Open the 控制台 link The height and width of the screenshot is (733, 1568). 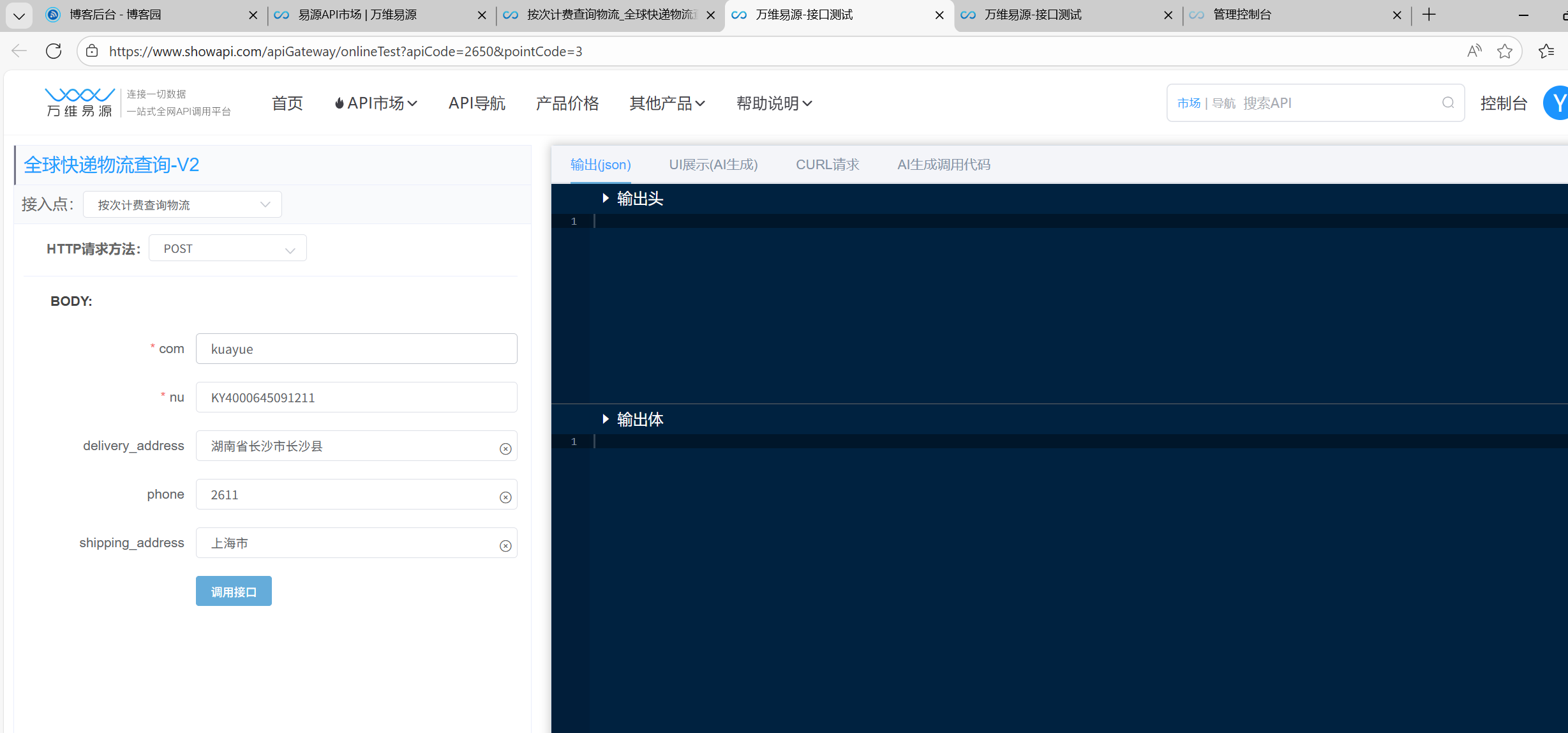[x=1503, y=103]
